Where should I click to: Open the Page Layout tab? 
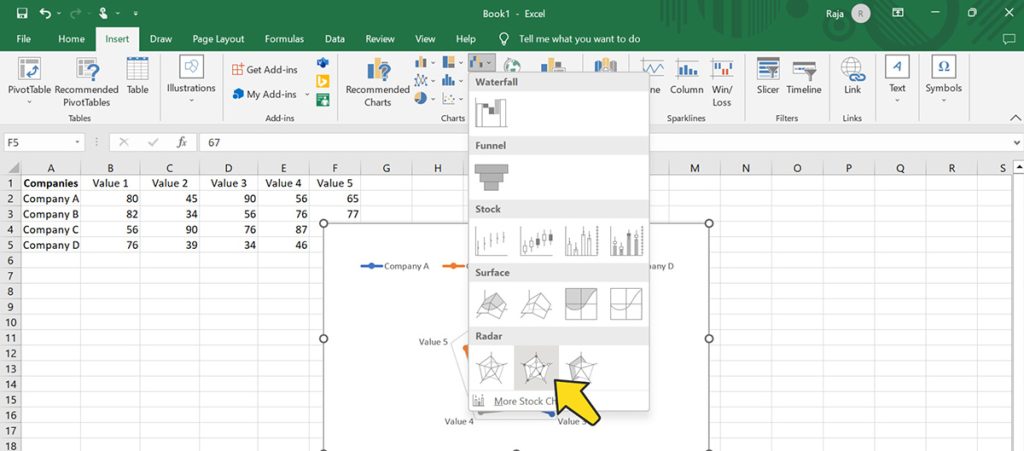[x=218, y=39]
